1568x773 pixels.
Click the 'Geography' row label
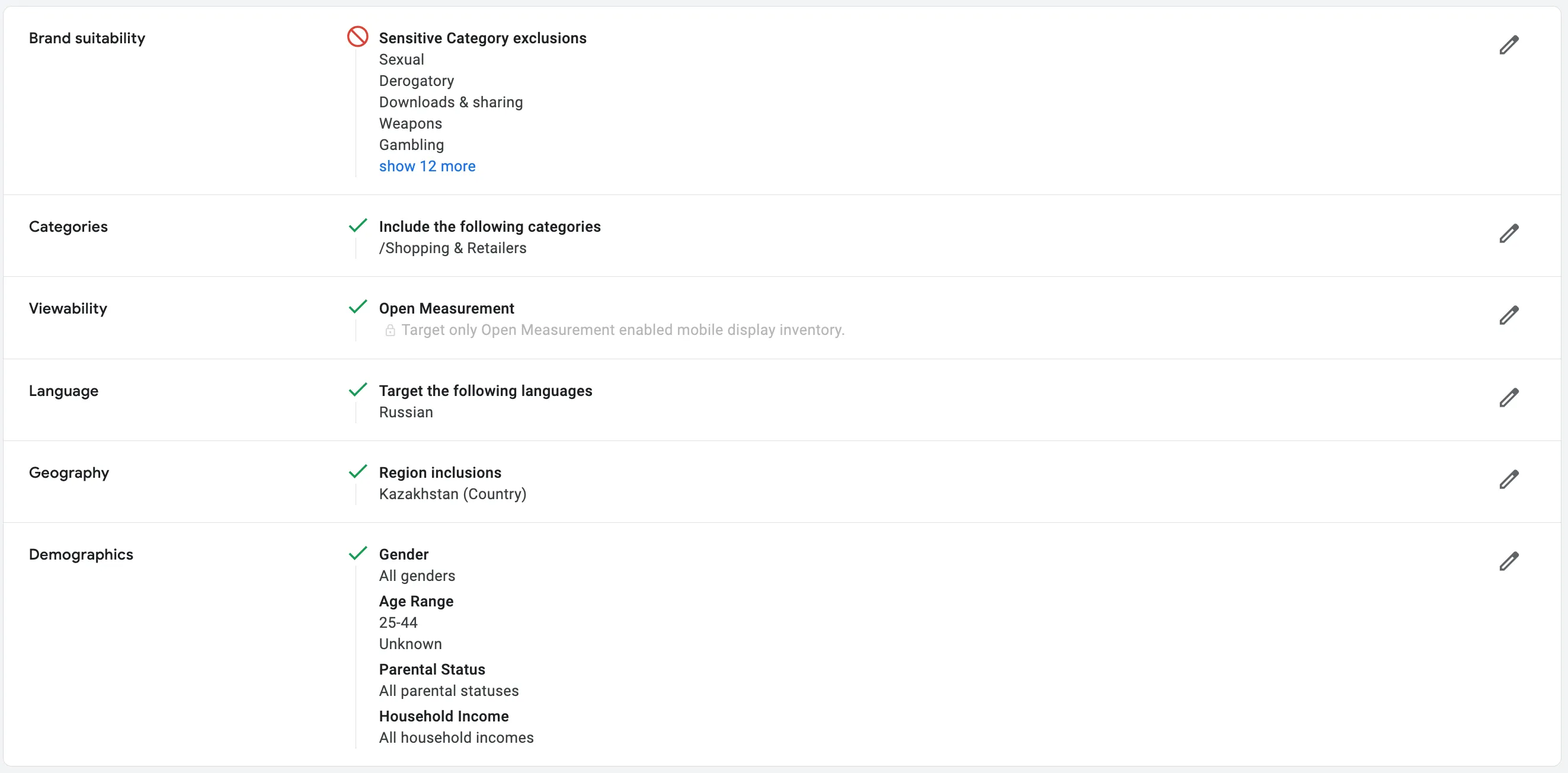(69, 473)
